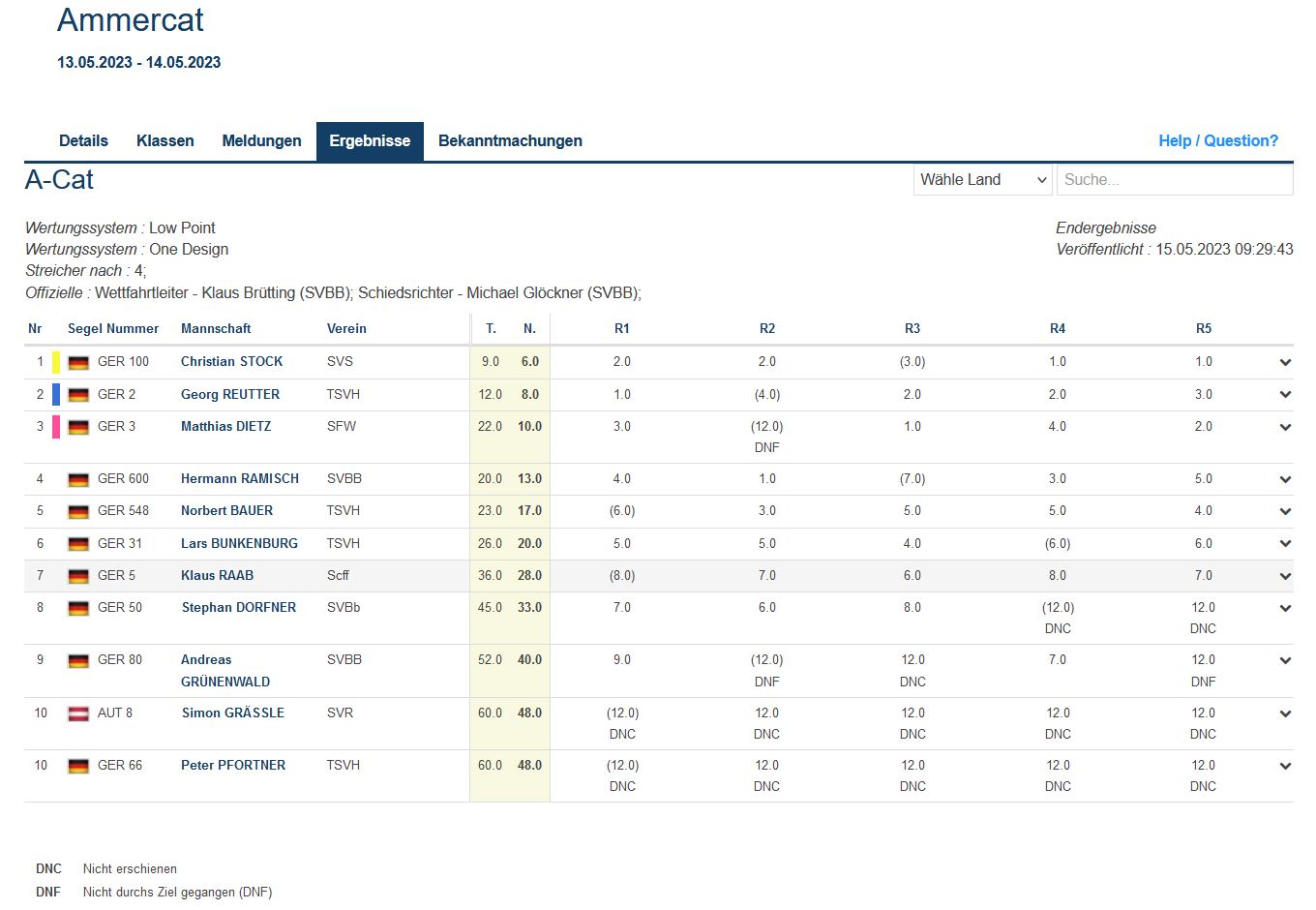Open Lars BUNKENBURG's sailor profile link
This screenshot has height=910, width=1316.
[x=239, y=543]
